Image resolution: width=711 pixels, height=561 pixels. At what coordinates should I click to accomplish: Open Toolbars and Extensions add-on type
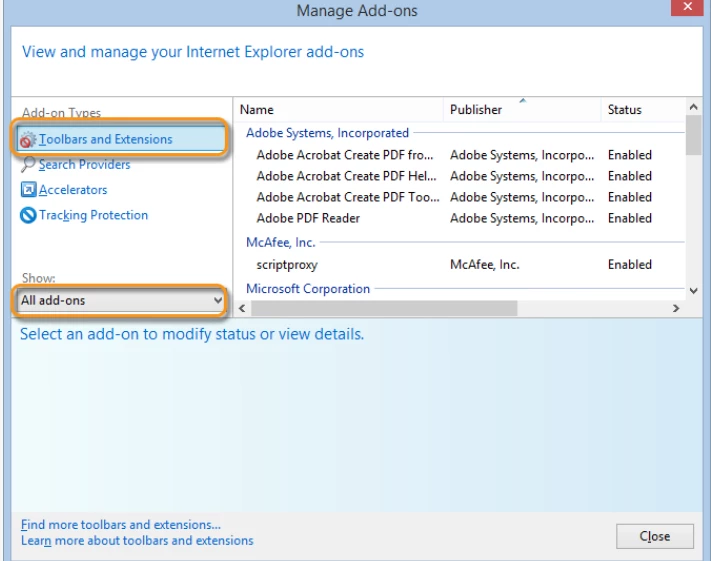120,139
